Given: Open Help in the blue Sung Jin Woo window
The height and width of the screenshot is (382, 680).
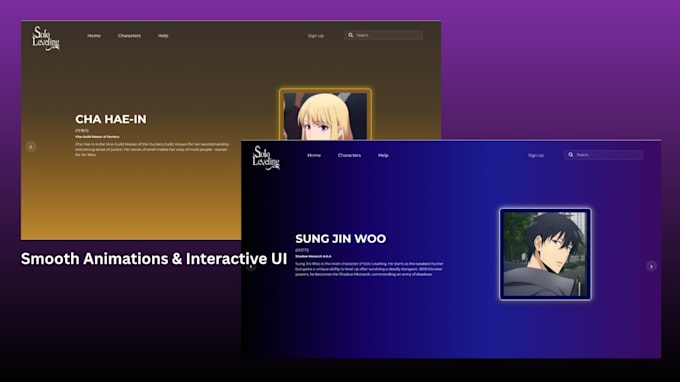Looking at the screenshot, I should pyautogui.click(x=383, y=155).
